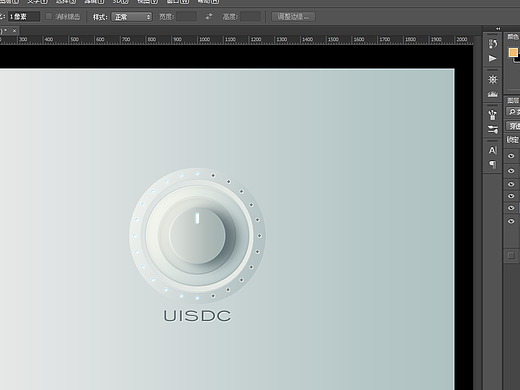
Task: Toggle visibility of the third layer
Action: 511,184
